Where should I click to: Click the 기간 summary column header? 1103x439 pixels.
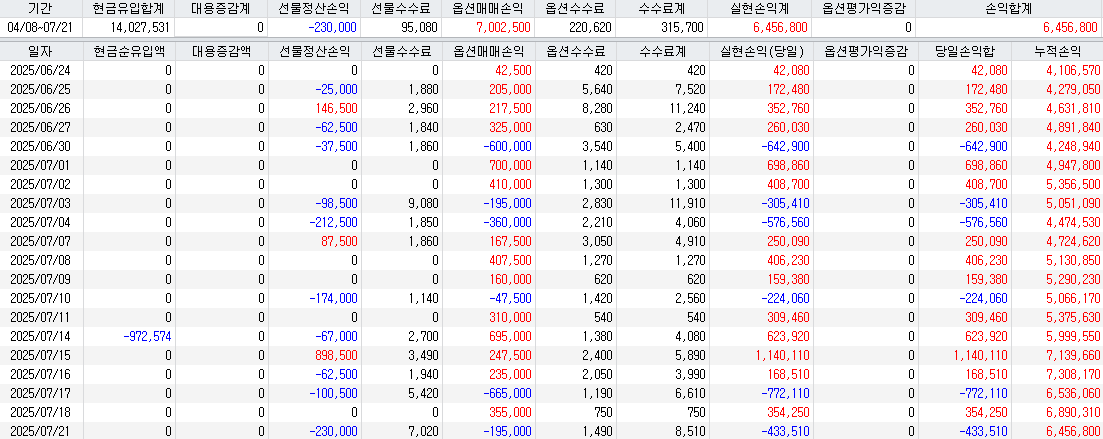pos(41,8)
